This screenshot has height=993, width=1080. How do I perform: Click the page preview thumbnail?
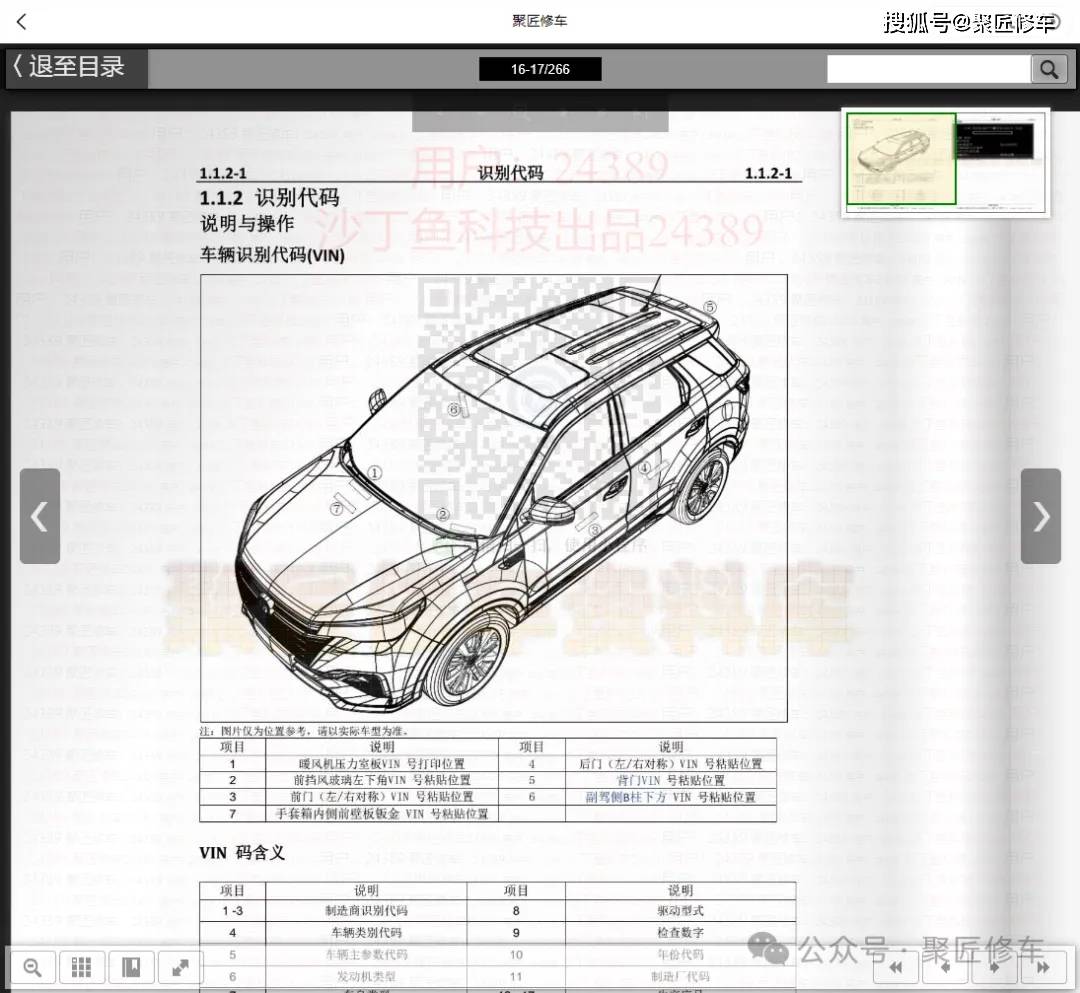945,161
